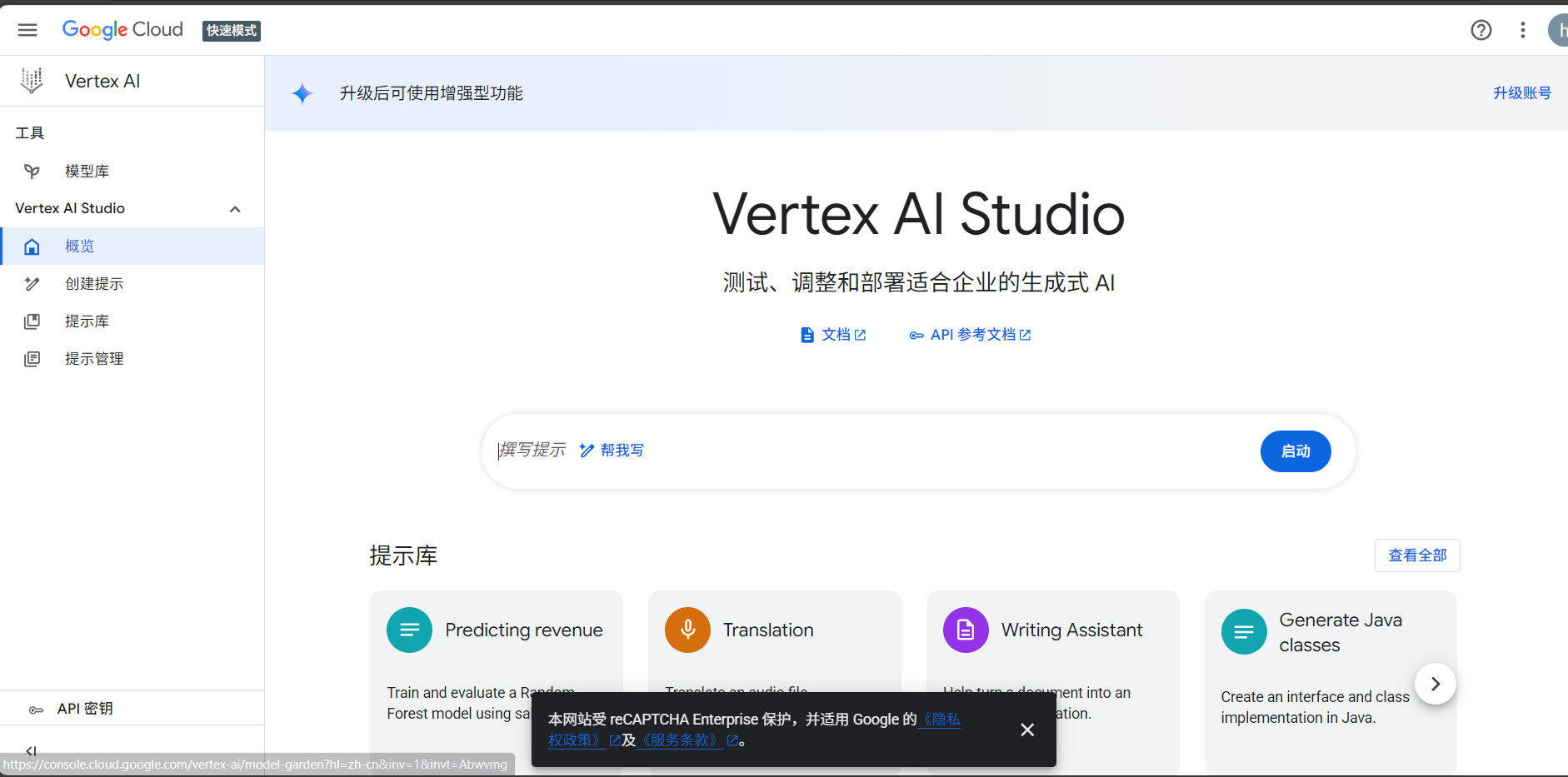Go to 提示管理 in the sidebar
This screenshot has width=1568, height=777.
pos(93,359)
